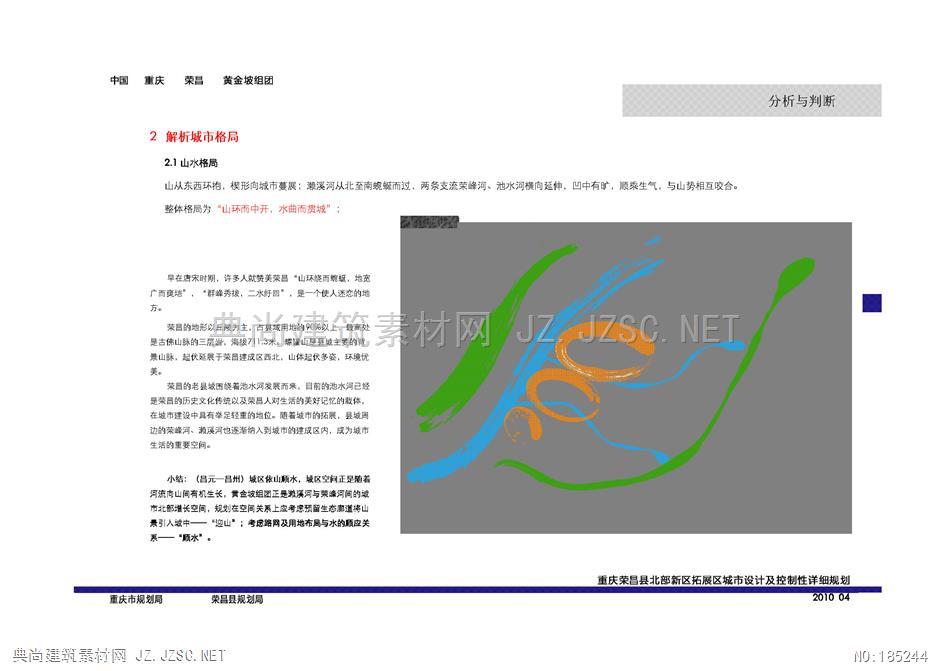Click the 分析与判断 section banner
Image resolution: width=950 pixels, height=671 pixels.
point(752,101)
